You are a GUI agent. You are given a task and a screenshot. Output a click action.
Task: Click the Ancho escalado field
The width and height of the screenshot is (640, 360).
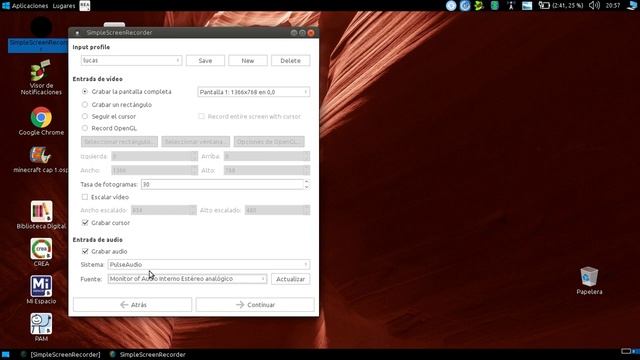click(164, 210)
